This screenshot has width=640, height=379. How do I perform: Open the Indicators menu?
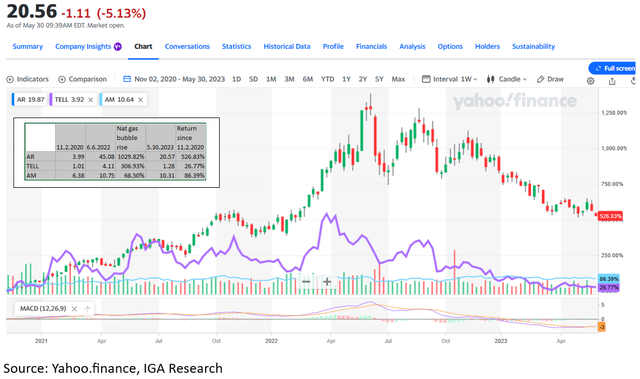pos(28,79)
